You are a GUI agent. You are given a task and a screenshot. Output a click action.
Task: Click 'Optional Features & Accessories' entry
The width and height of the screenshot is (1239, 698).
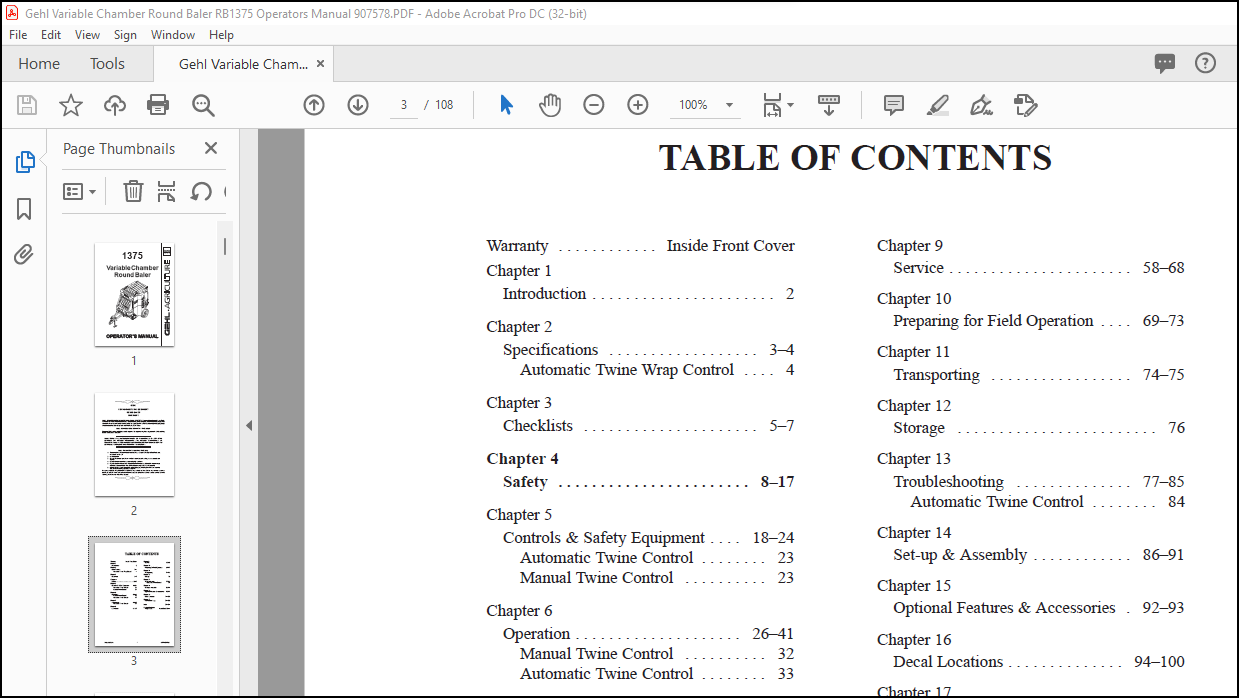coord(1004,608)
